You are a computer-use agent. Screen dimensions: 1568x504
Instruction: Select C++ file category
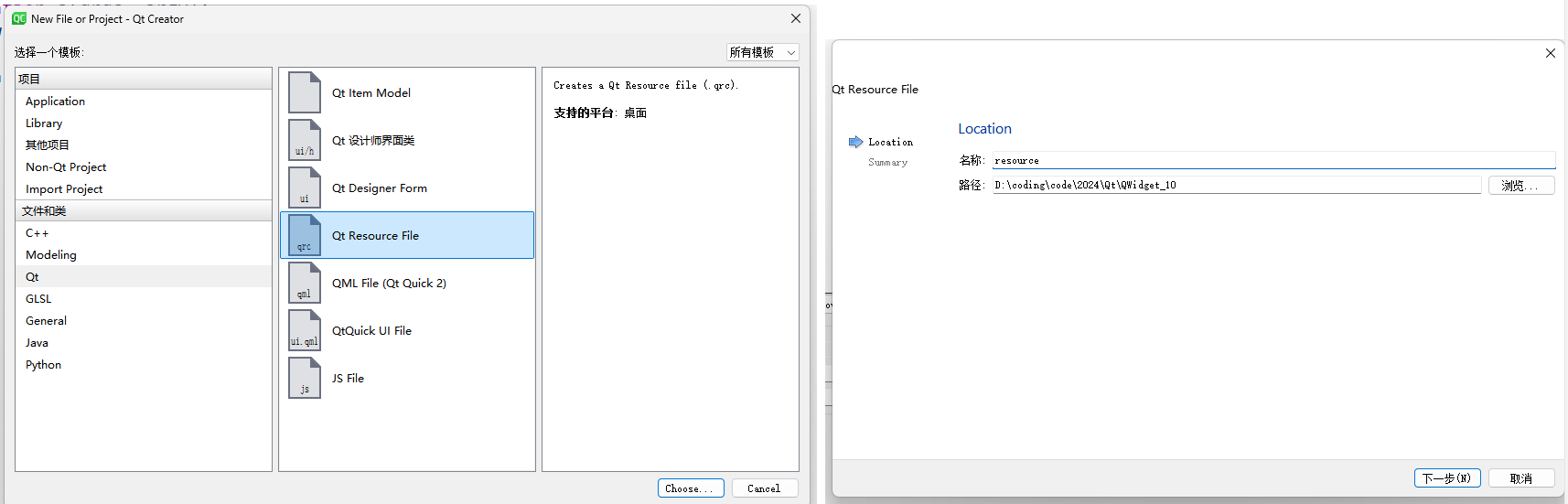(144, 233)
